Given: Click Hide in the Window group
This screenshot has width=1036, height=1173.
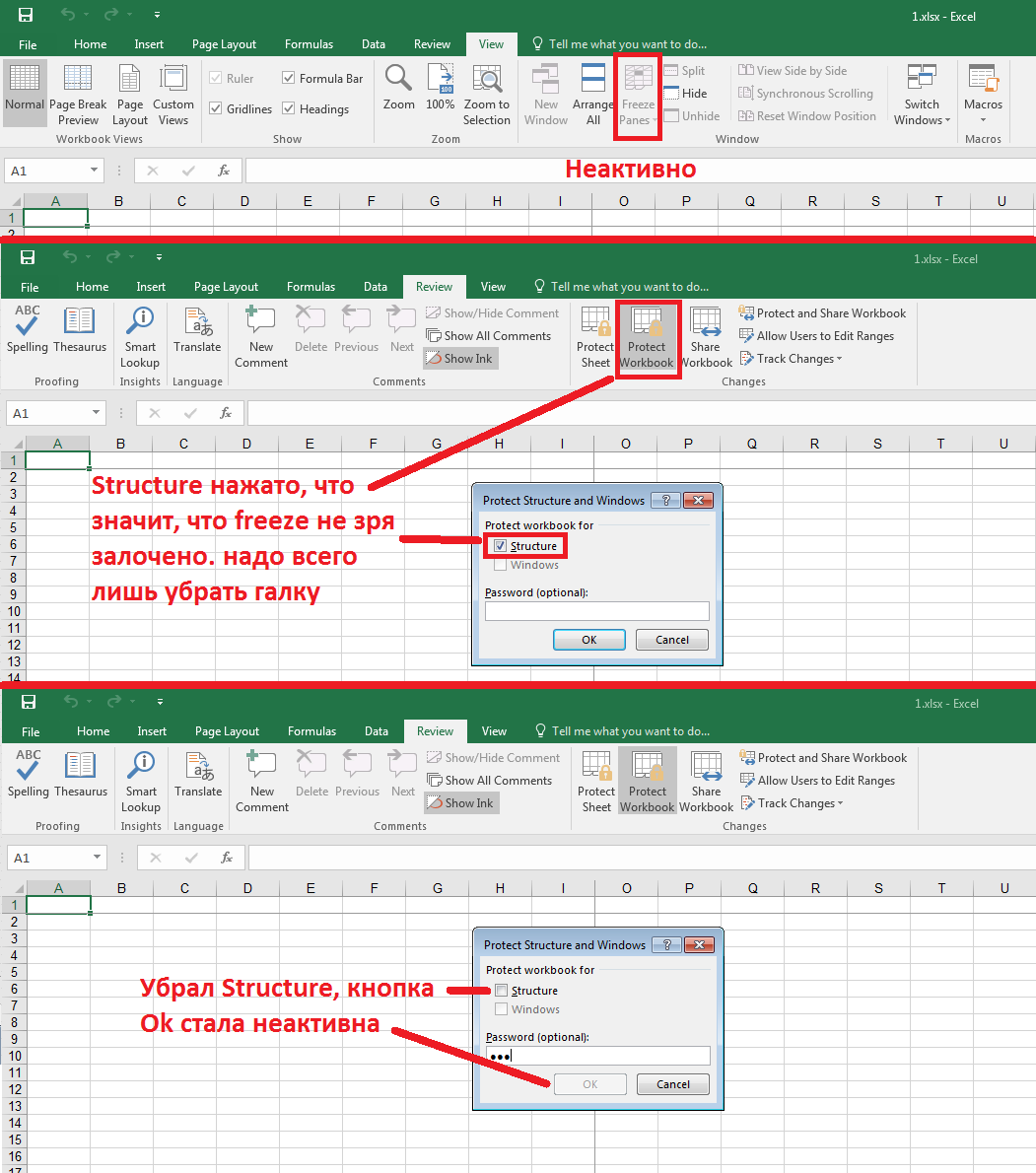Looking at the screenshot, I should pos(685,93).
